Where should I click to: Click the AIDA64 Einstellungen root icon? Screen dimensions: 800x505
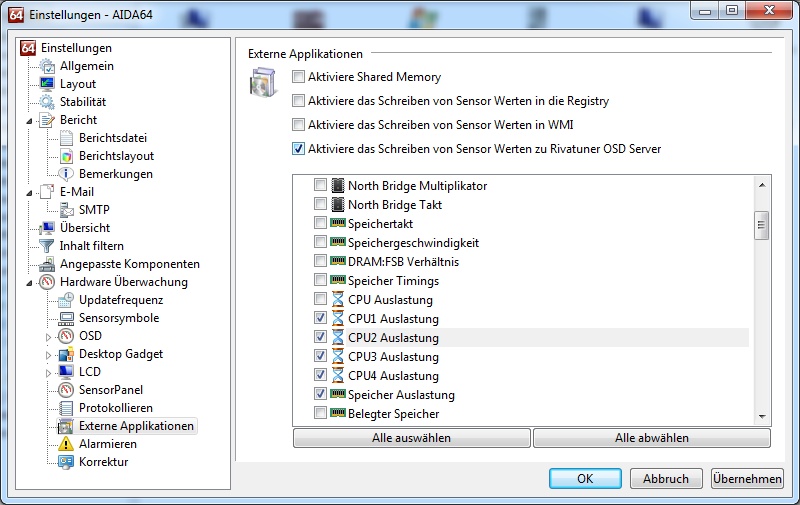point(28,48)
